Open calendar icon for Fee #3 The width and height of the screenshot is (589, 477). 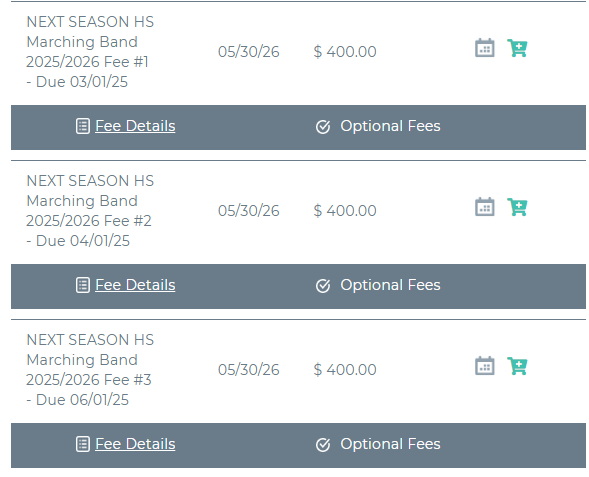point(485,366)
